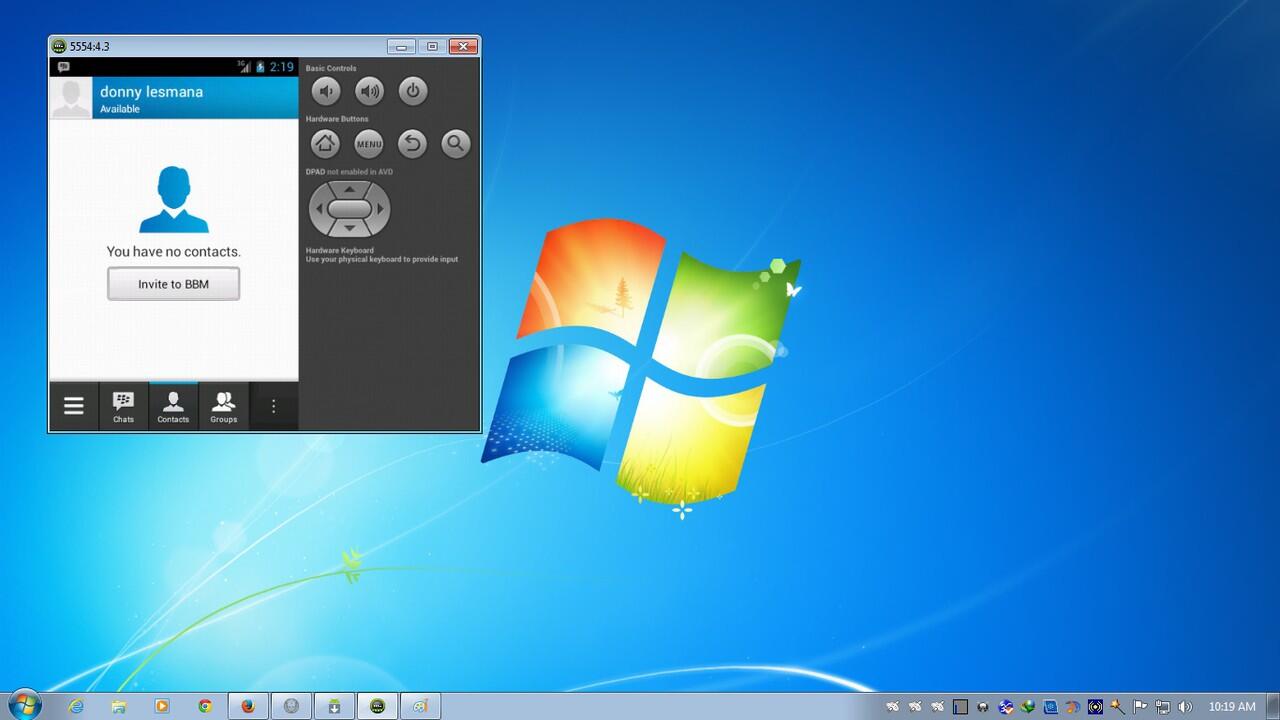
Task: Maximize the 5554:4.3 emulator window
Action: tap(432, 46)
